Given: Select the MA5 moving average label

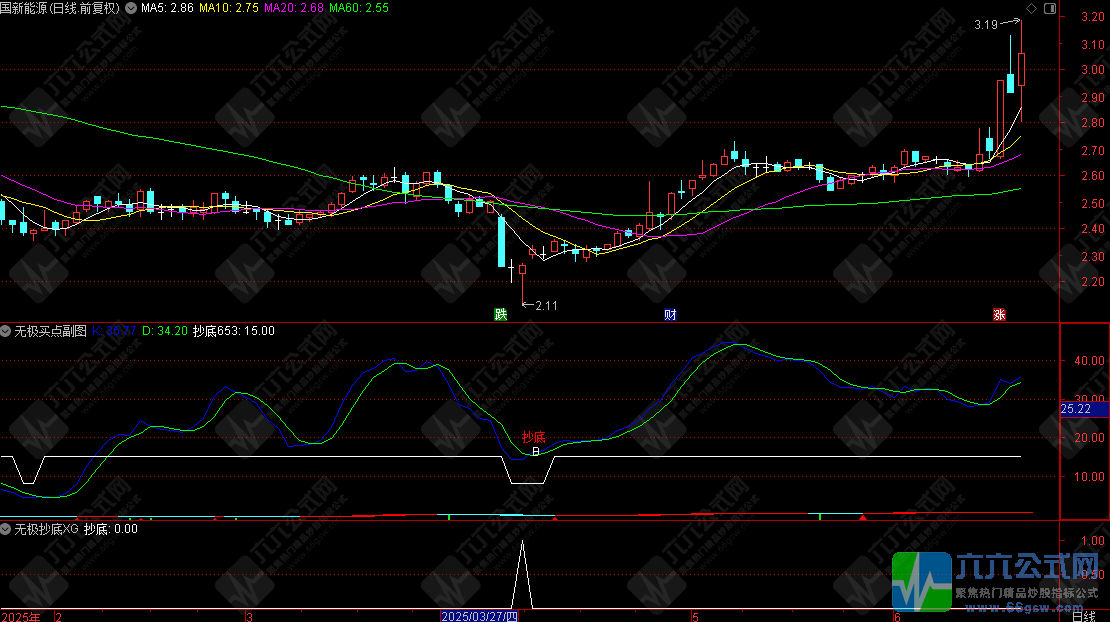Looking at the screenshot, I should [166, 8].
